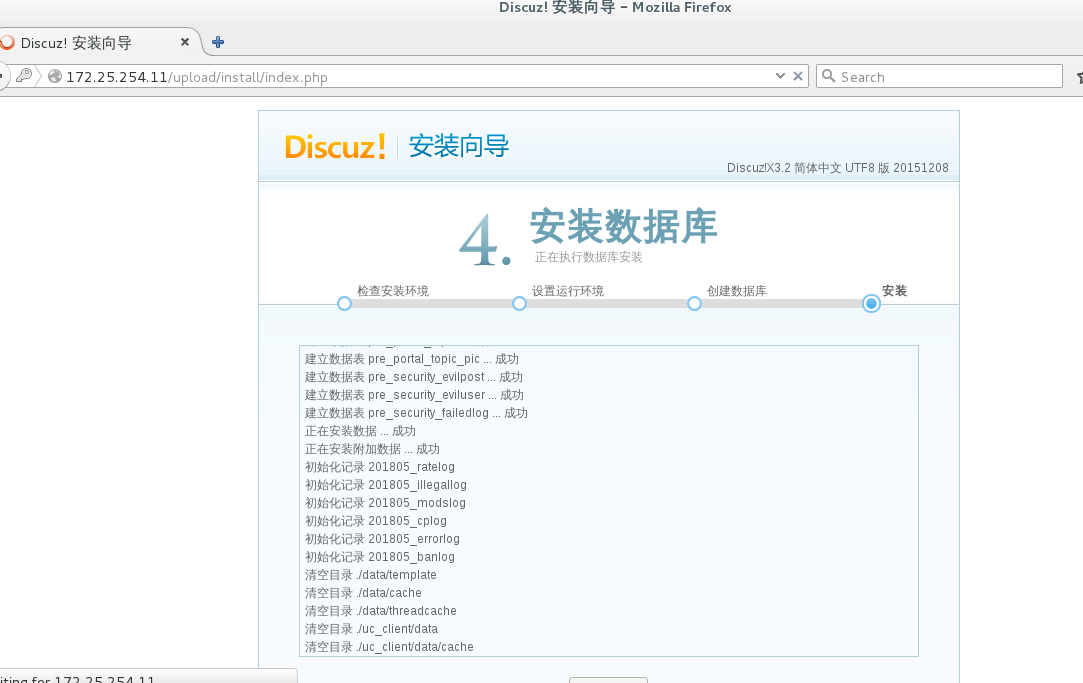Click the 设置运行环境 step label
1083x683 pixels.
click(568, 291)
